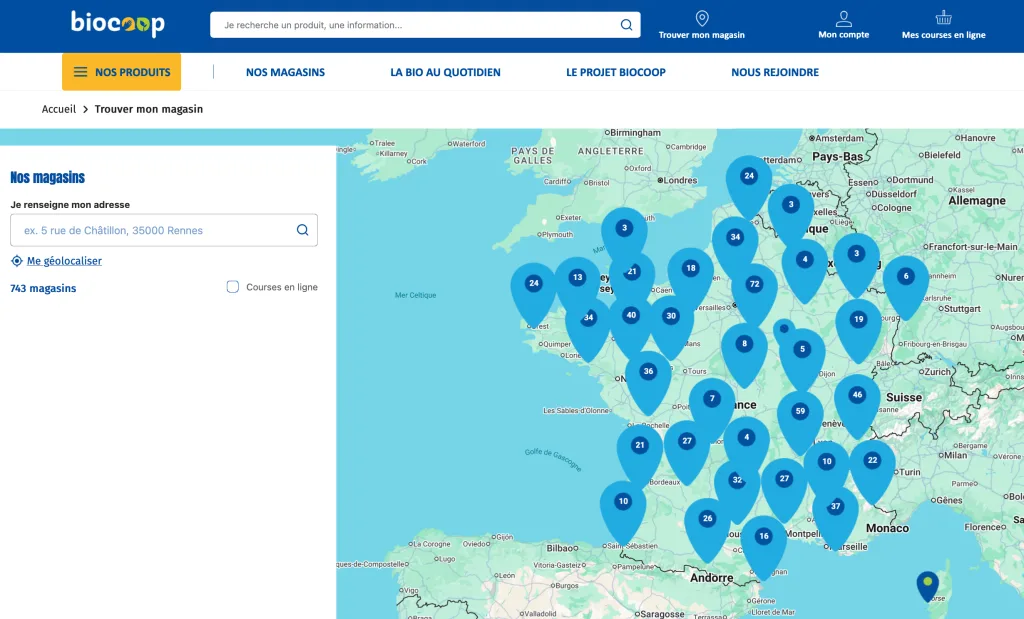Click address field search magnifier icon

pyautogui.click(x=302, y=230)
